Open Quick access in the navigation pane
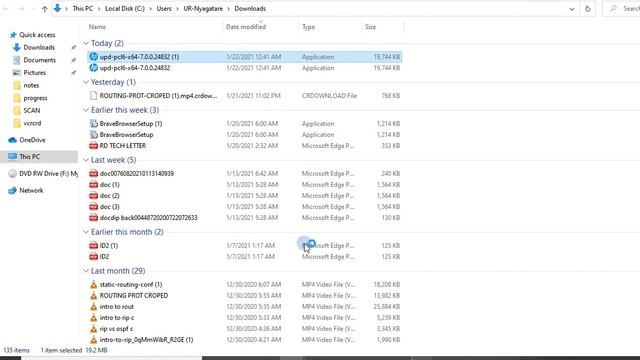The image size is (640, 360). click(37, 35)
